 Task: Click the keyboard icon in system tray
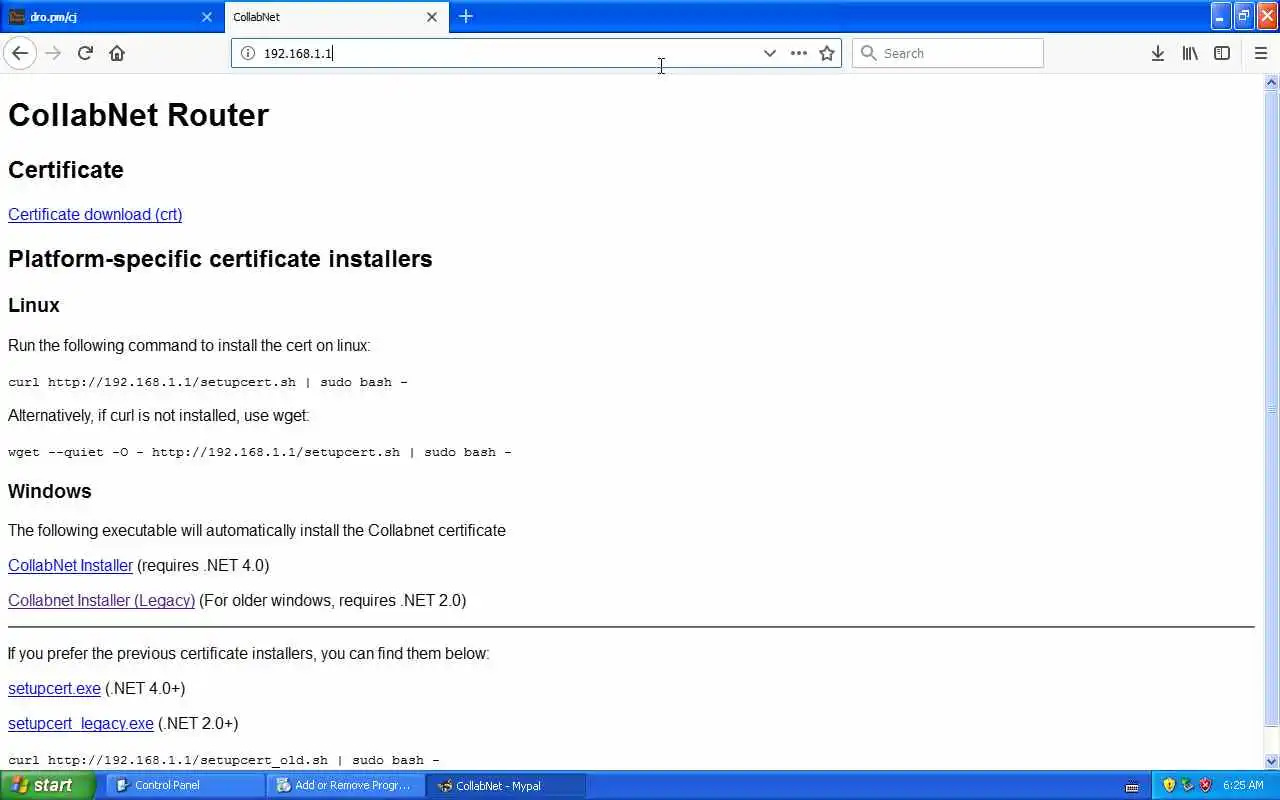tap(1132, 786)
